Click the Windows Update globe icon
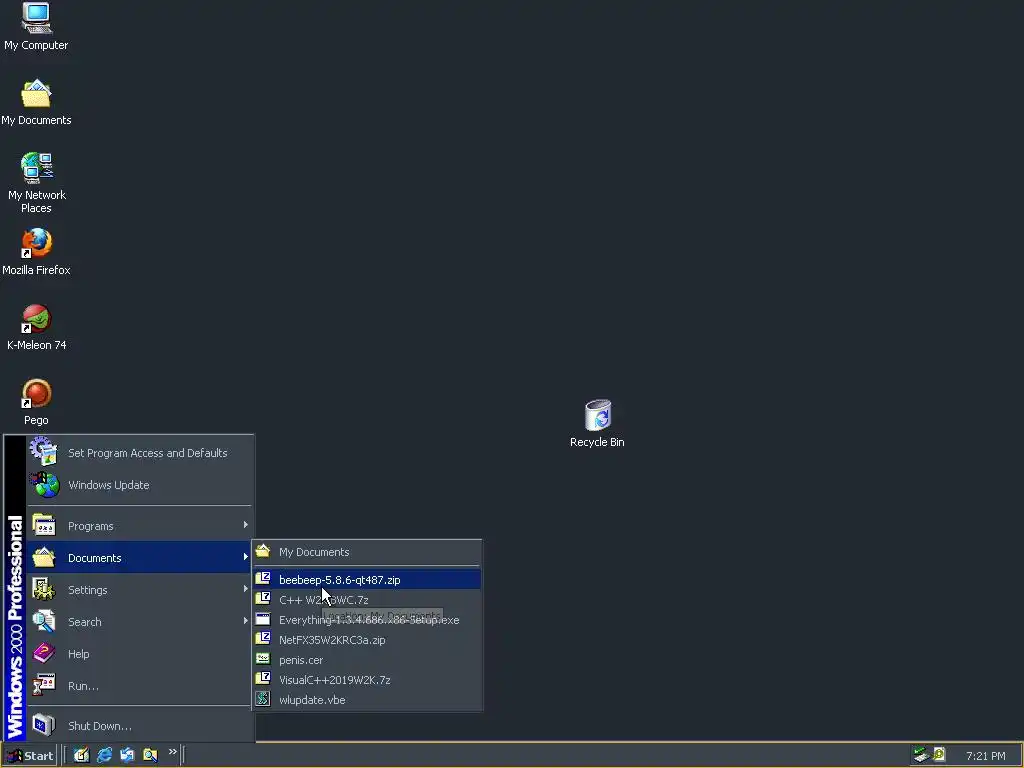Image resolution: width=1024 pixels, height=768 pixels. click(x=44, y=485)
